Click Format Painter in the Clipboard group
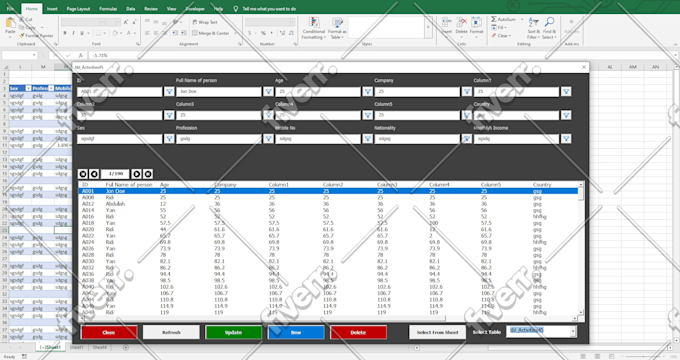 [37, 36]
